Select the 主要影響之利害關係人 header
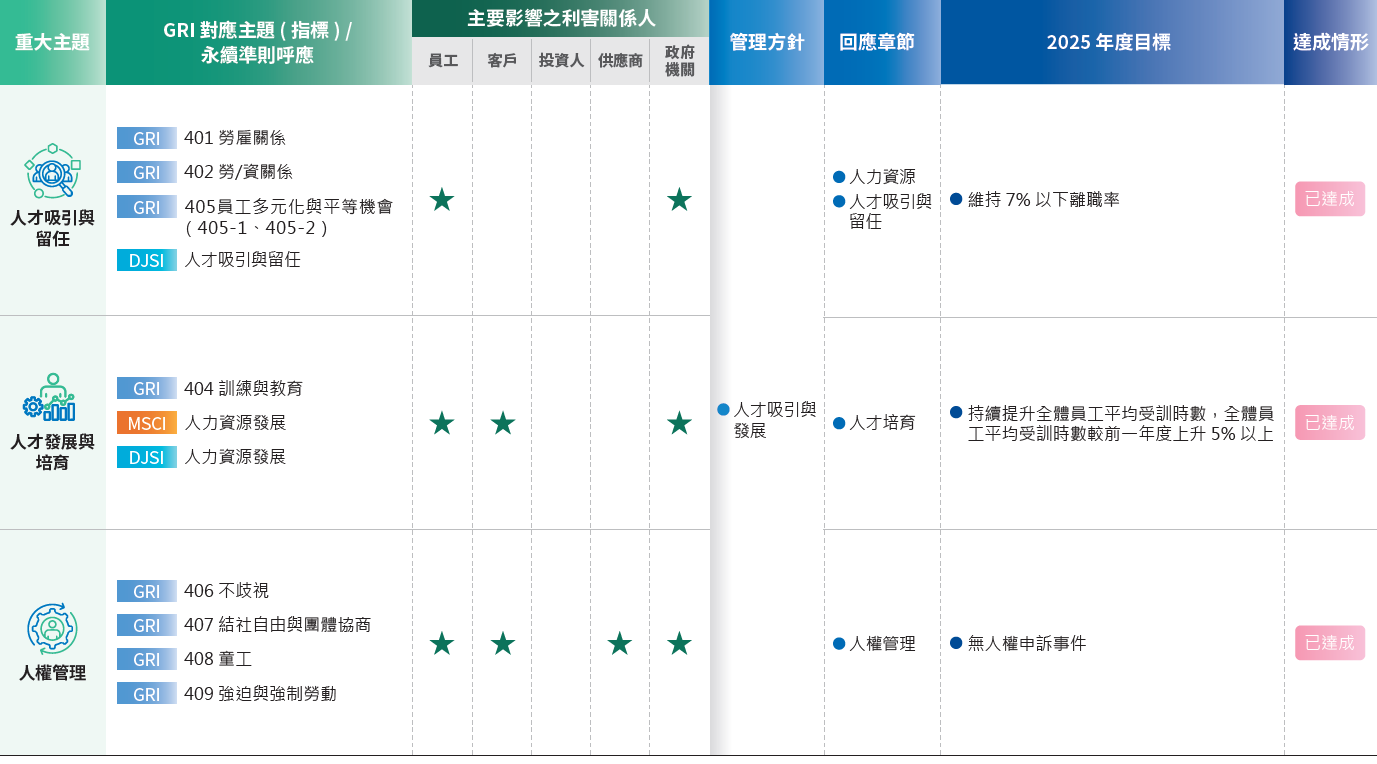 (561, 18)
